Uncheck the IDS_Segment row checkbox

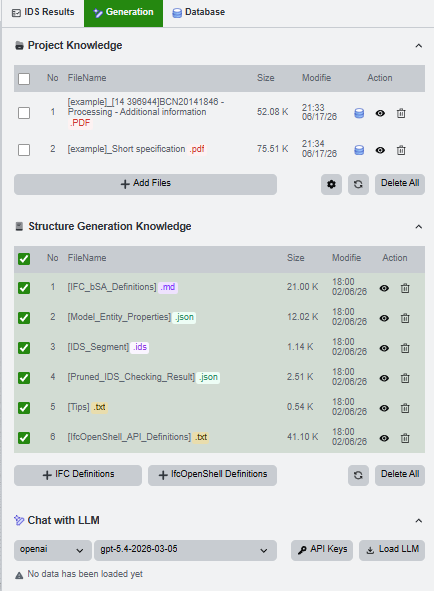24,348
